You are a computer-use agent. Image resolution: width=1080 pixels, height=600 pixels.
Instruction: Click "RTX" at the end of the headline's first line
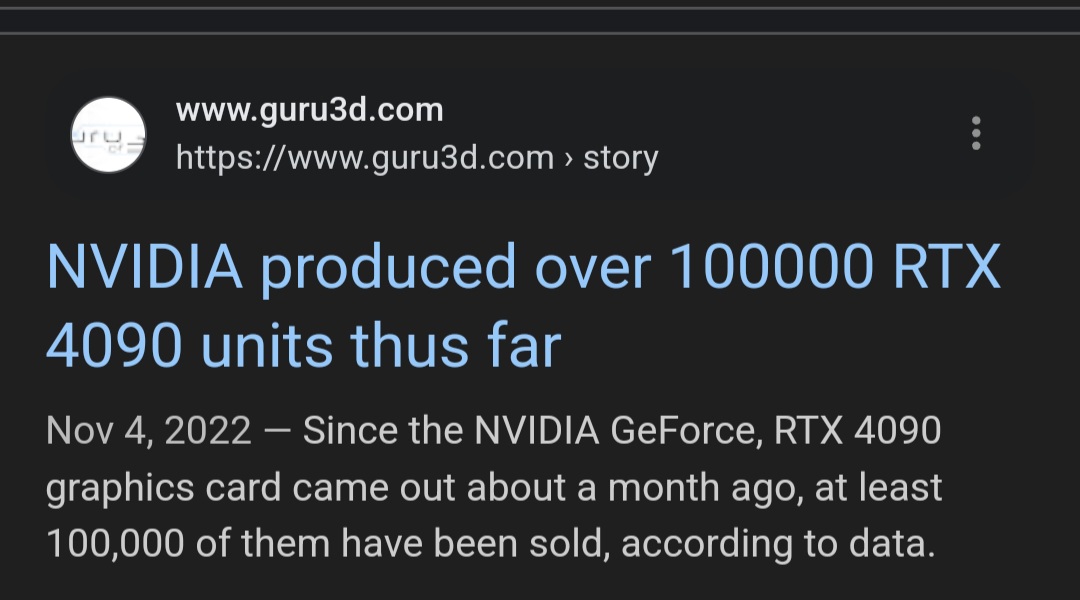point(948,268)
